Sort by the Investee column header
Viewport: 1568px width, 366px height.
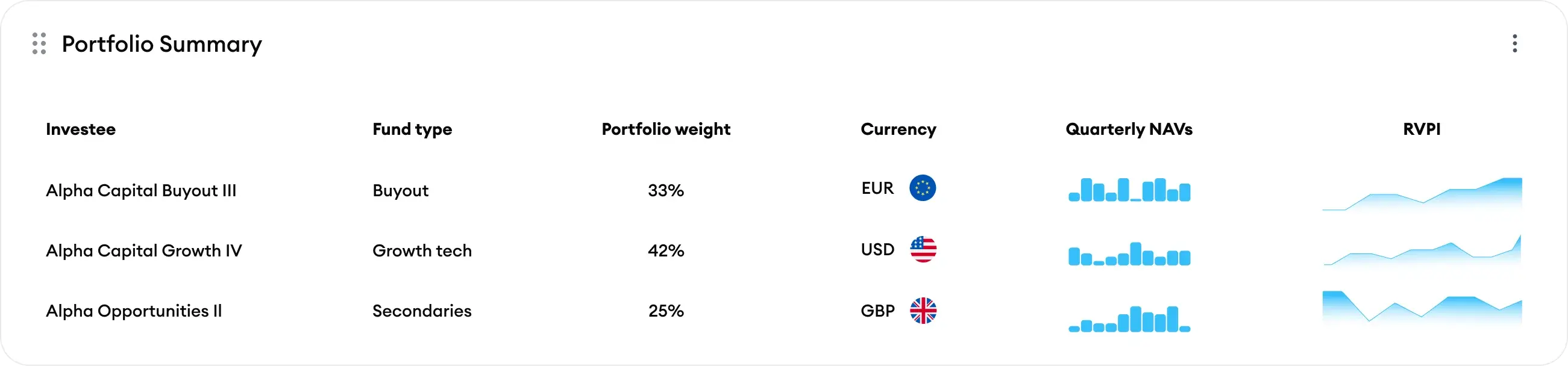80,129
